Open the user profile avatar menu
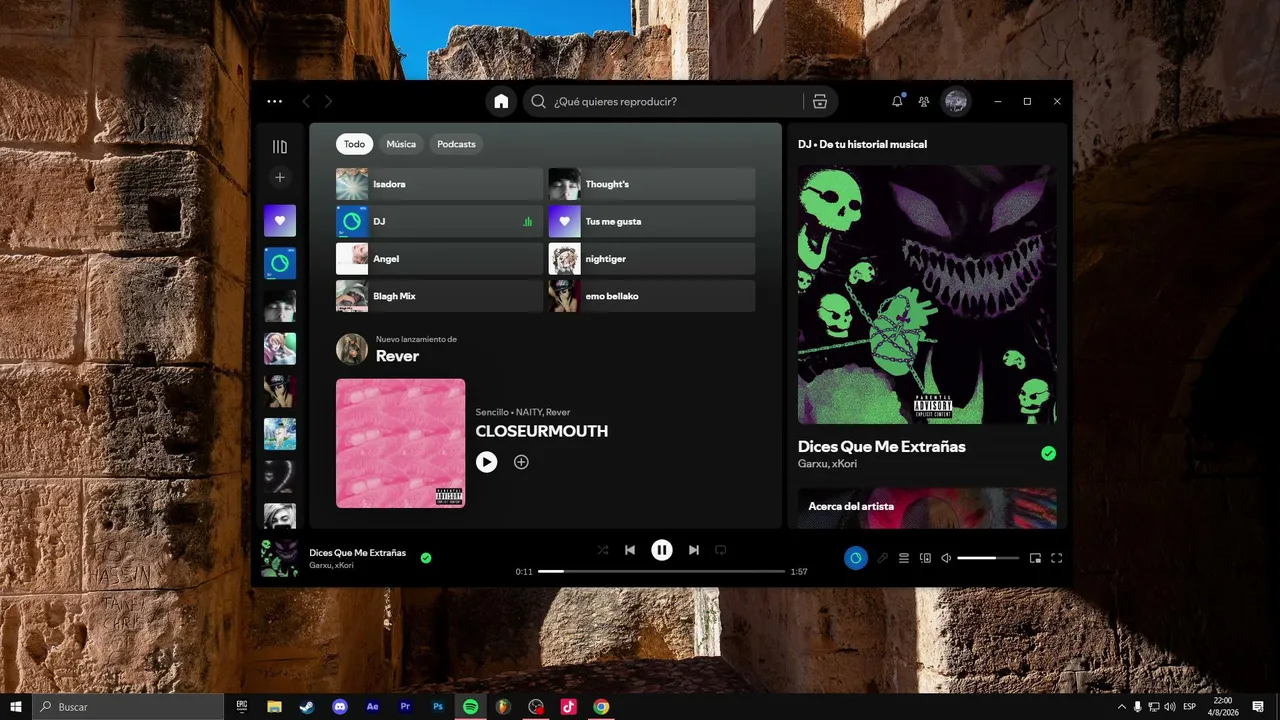Screen dimensions: 1280x720 click(x=956, y=101)
